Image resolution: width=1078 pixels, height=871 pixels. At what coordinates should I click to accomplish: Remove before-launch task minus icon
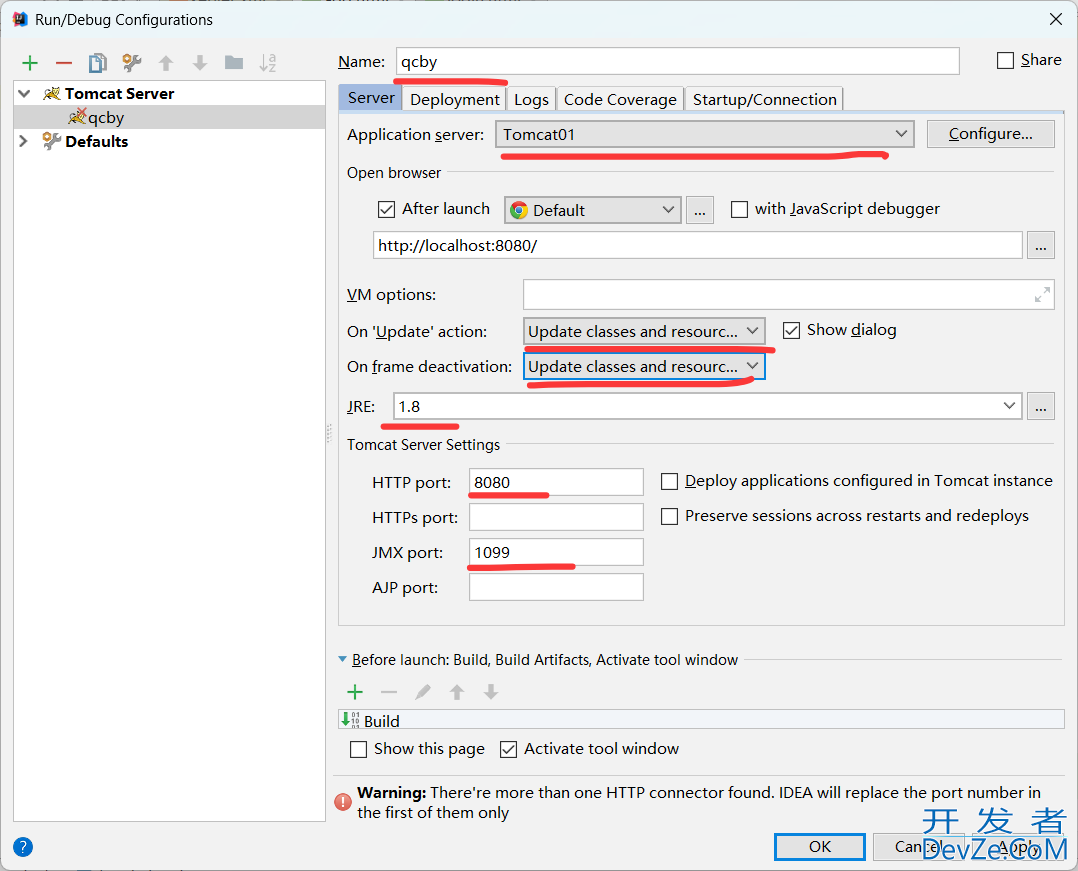click(389, 692)
